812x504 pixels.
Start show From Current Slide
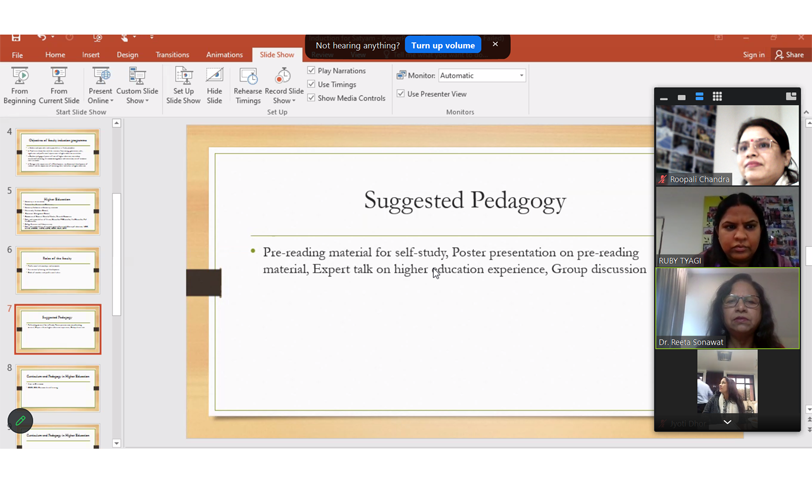59,85
